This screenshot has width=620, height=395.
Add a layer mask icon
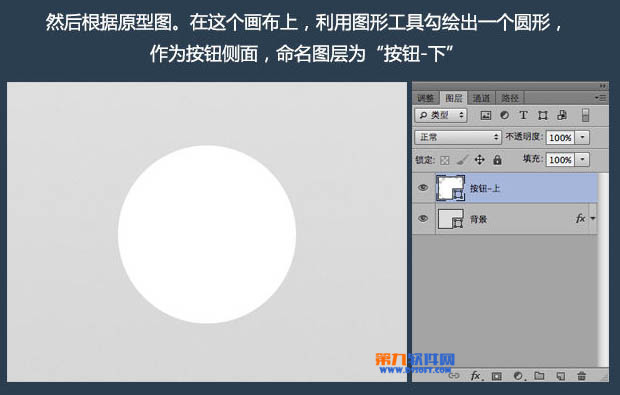(x=497, y=376)
